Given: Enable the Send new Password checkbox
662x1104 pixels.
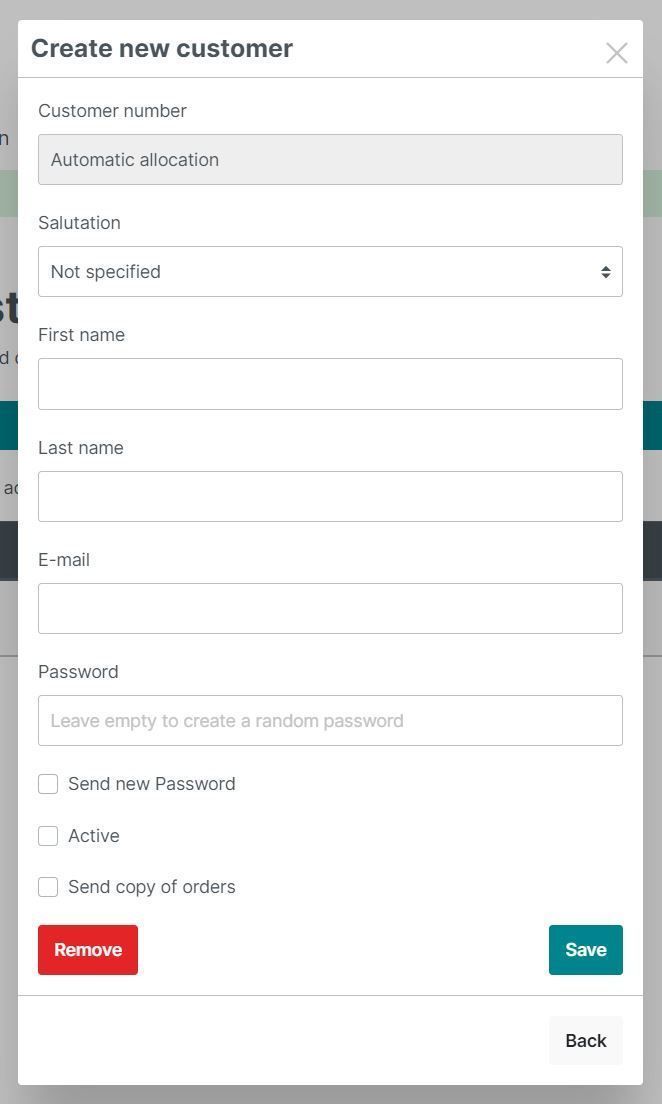Looking at the screenshot, I should [x=48, y=784].
